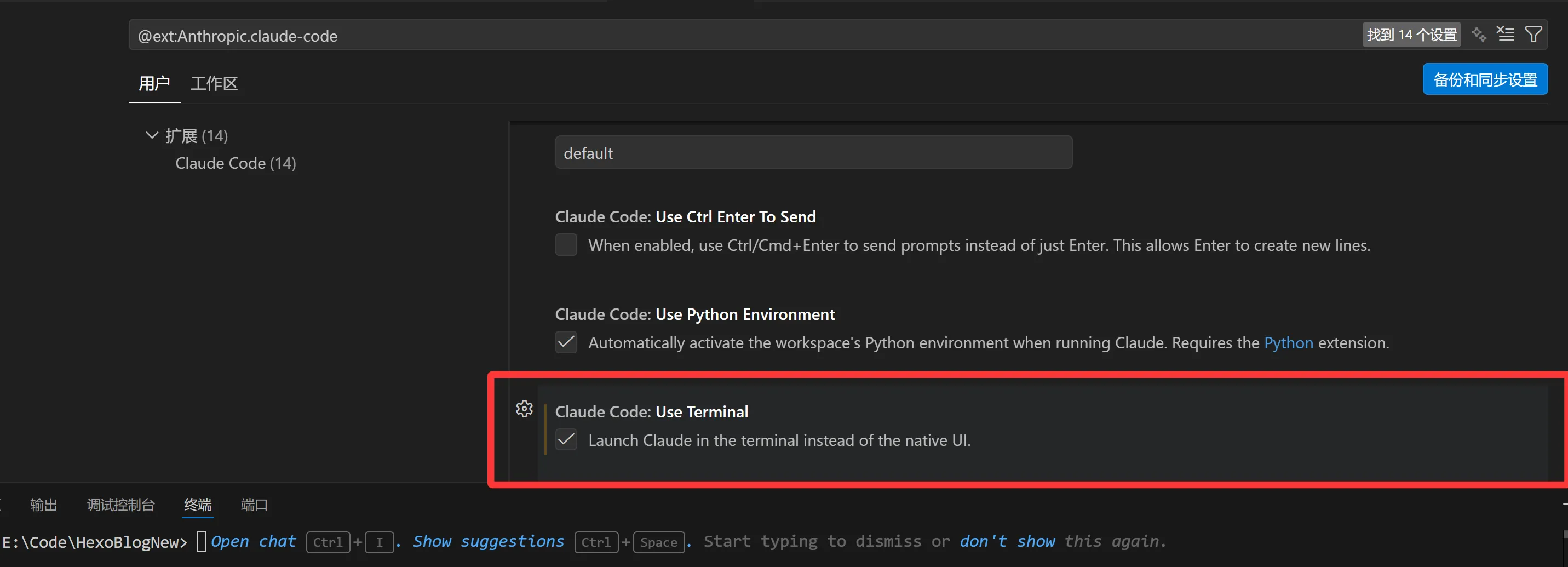Enable Use Ctrl Enter To Send checkbox
Screen dimensions: 1568x567
pos(566,245)
